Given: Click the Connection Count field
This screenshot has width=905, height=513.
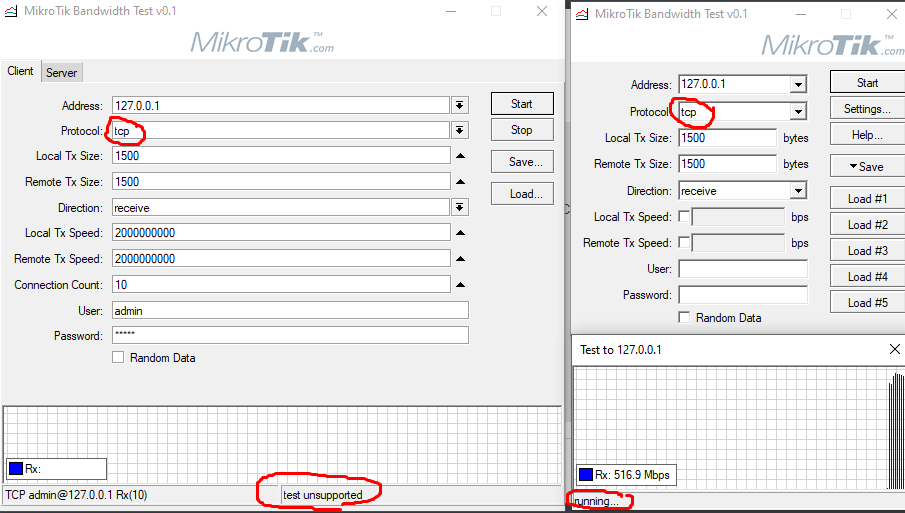Looking at the screenshot, I should click(x=281, y=284).
